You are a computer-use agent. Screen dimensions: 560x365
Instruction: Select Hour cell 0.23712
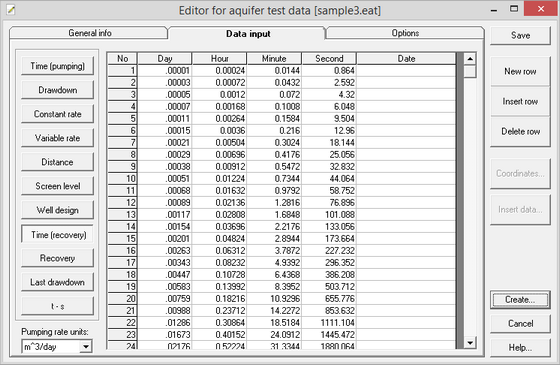[x=219, y=311]
